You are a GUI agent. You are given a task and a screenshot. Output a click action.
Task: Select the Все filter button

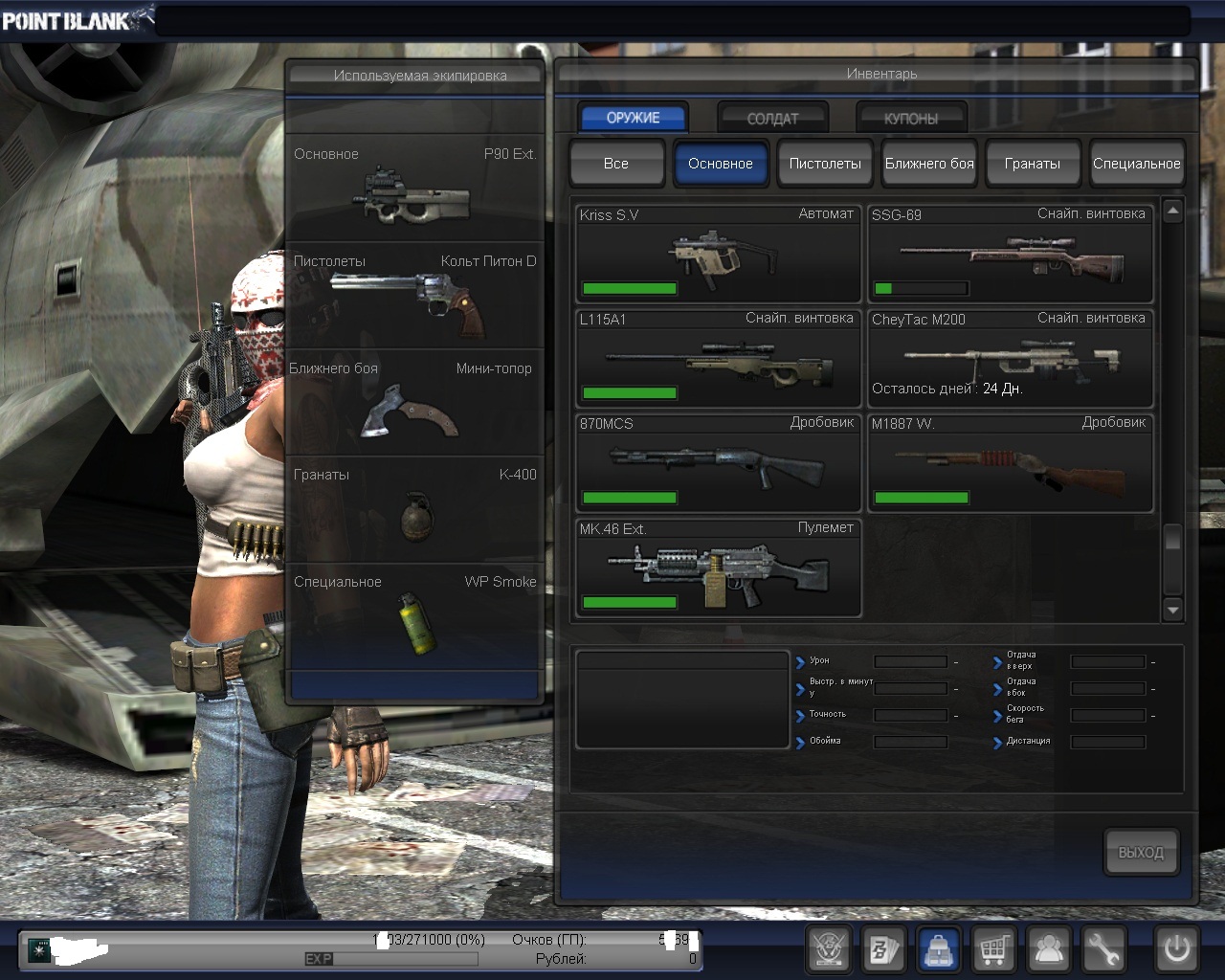point(616,164)
